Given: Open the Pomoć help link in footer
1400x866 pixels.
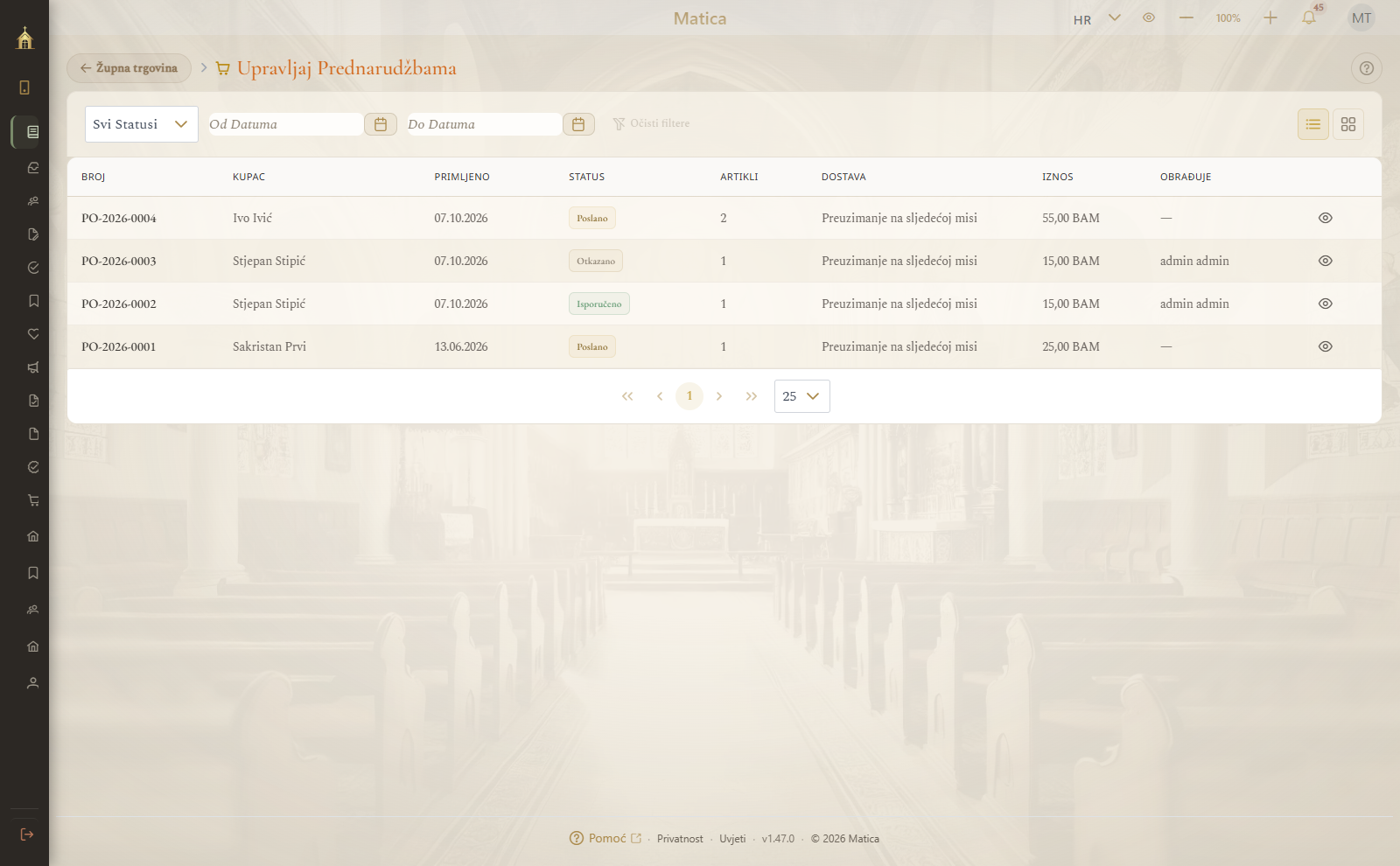Looking at the screenshot, I should [x=605, y=838].
